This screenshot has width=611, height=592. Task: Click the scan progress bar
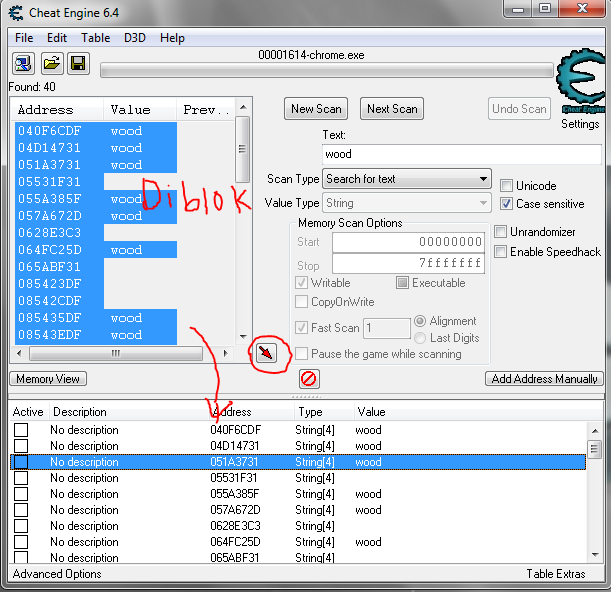coord(327,71)
